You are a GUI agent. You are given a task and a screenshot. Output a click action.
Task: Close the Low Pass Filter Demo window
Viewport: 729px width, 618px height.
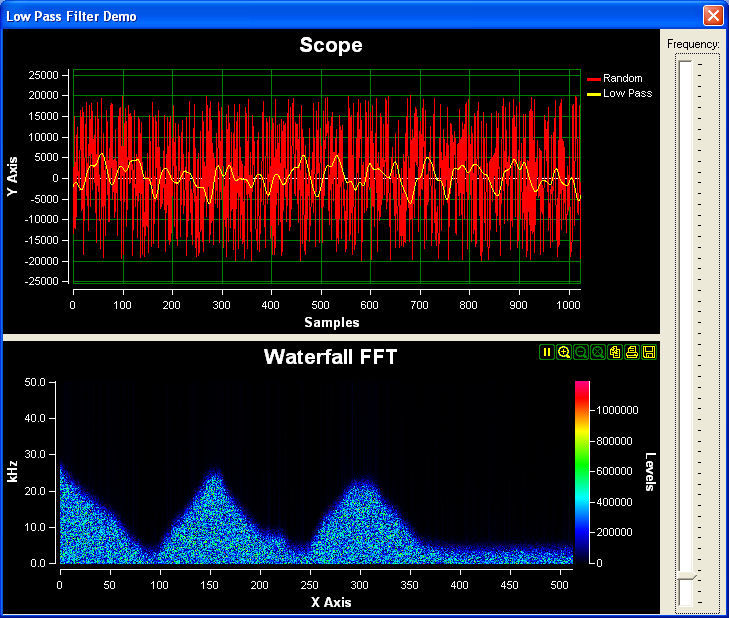(x=712, y=15)
